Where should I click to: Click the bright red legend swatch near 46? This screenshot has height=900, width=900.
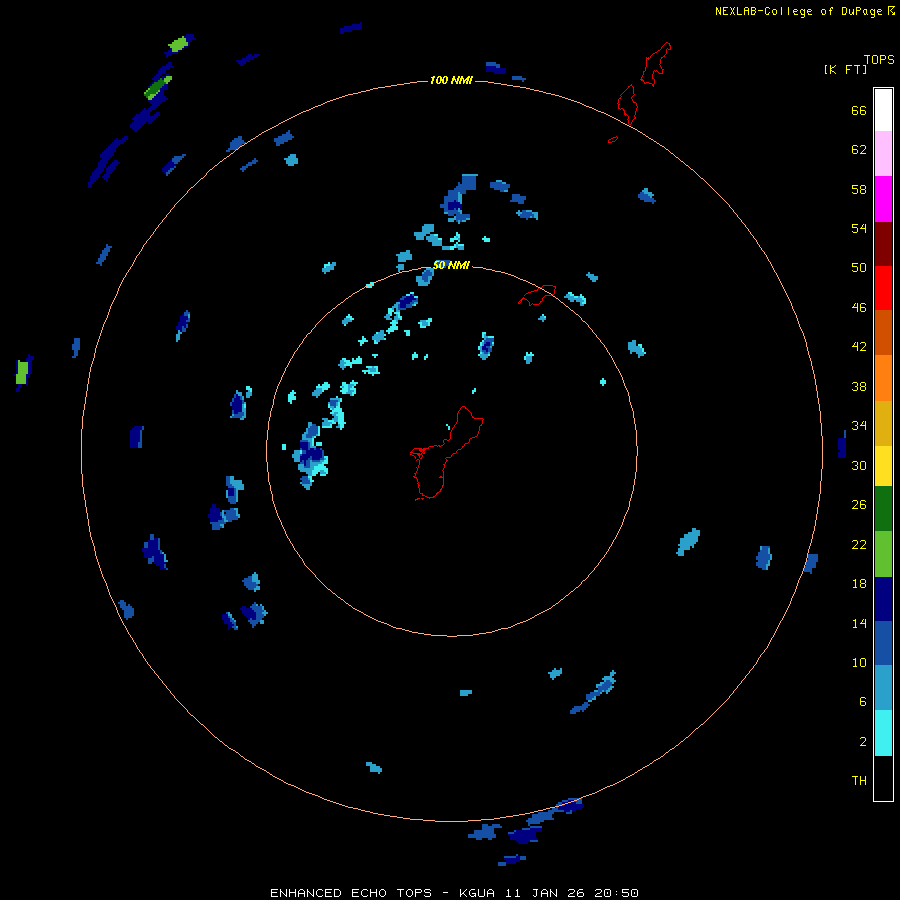click(x=883, y=288)
